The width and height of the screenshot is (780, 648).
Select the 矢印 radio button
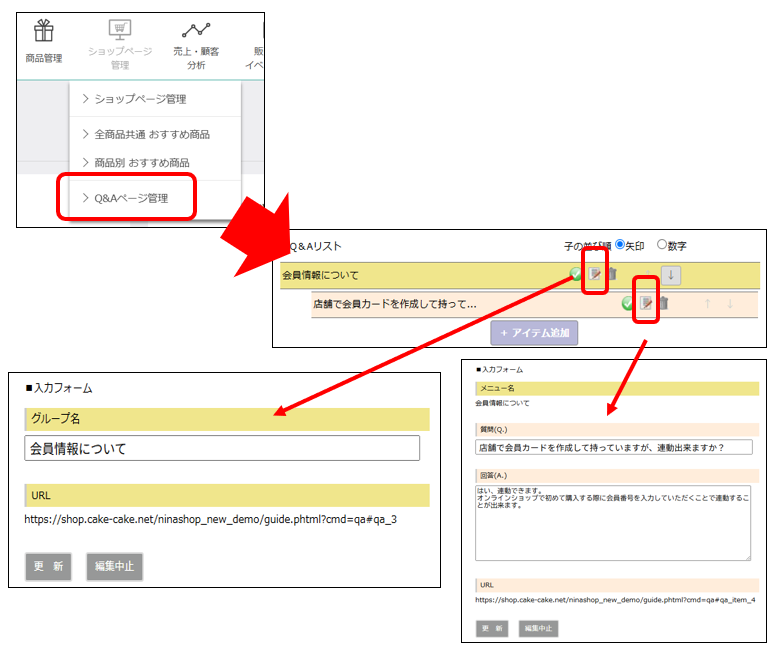(x=620, y=245)
